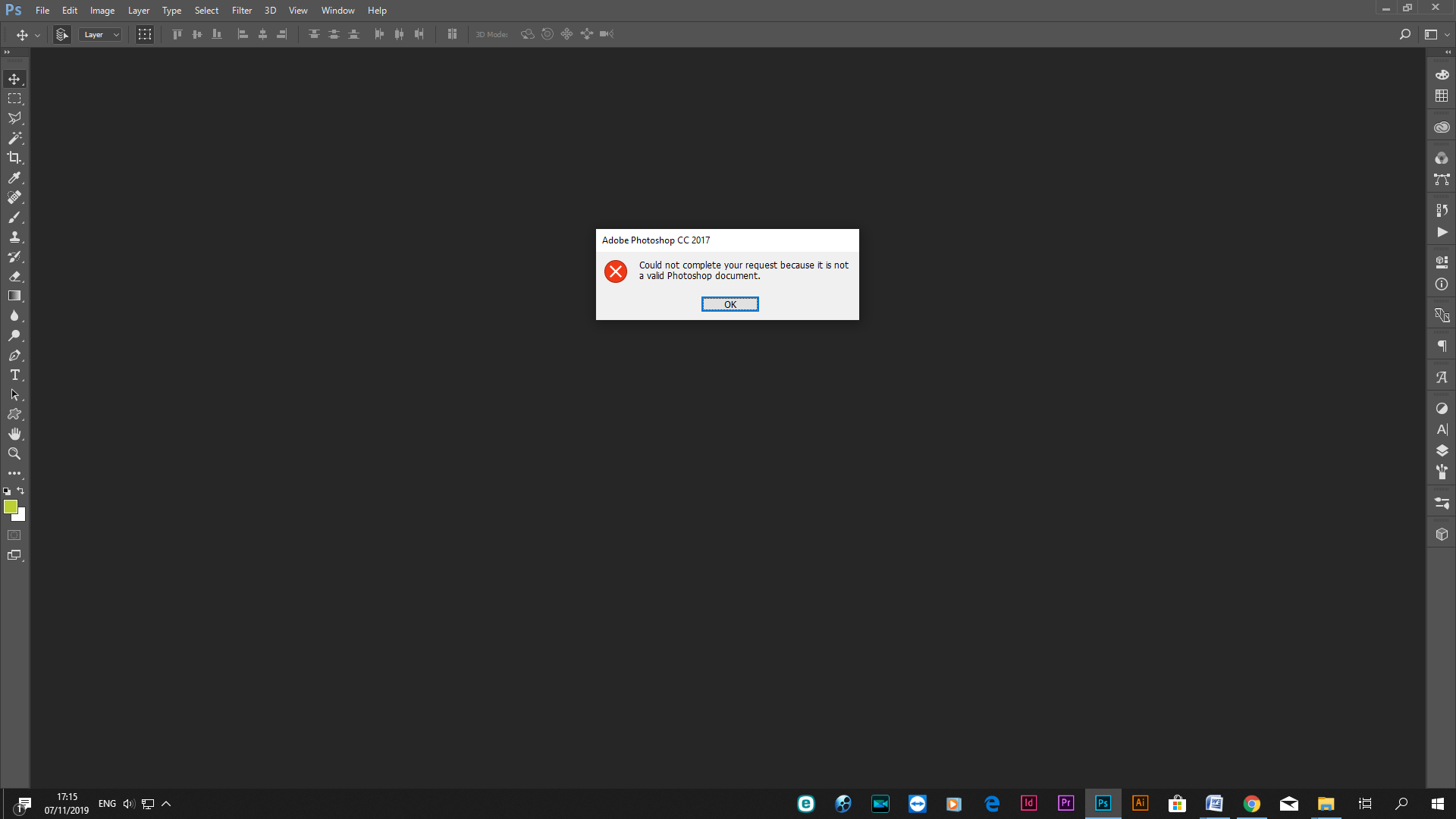This screenshot has width=1456, height=819.
Task: Click OK in the error dialog
Action: [730, 304]
